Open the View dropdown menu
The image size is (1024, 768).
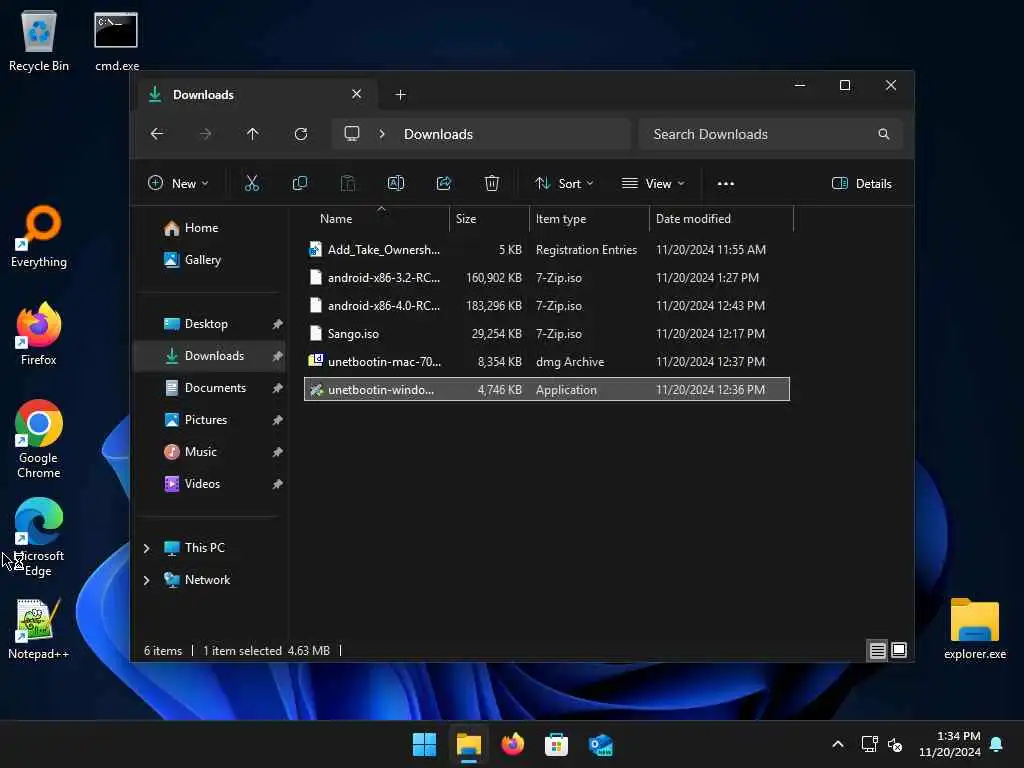653,184
